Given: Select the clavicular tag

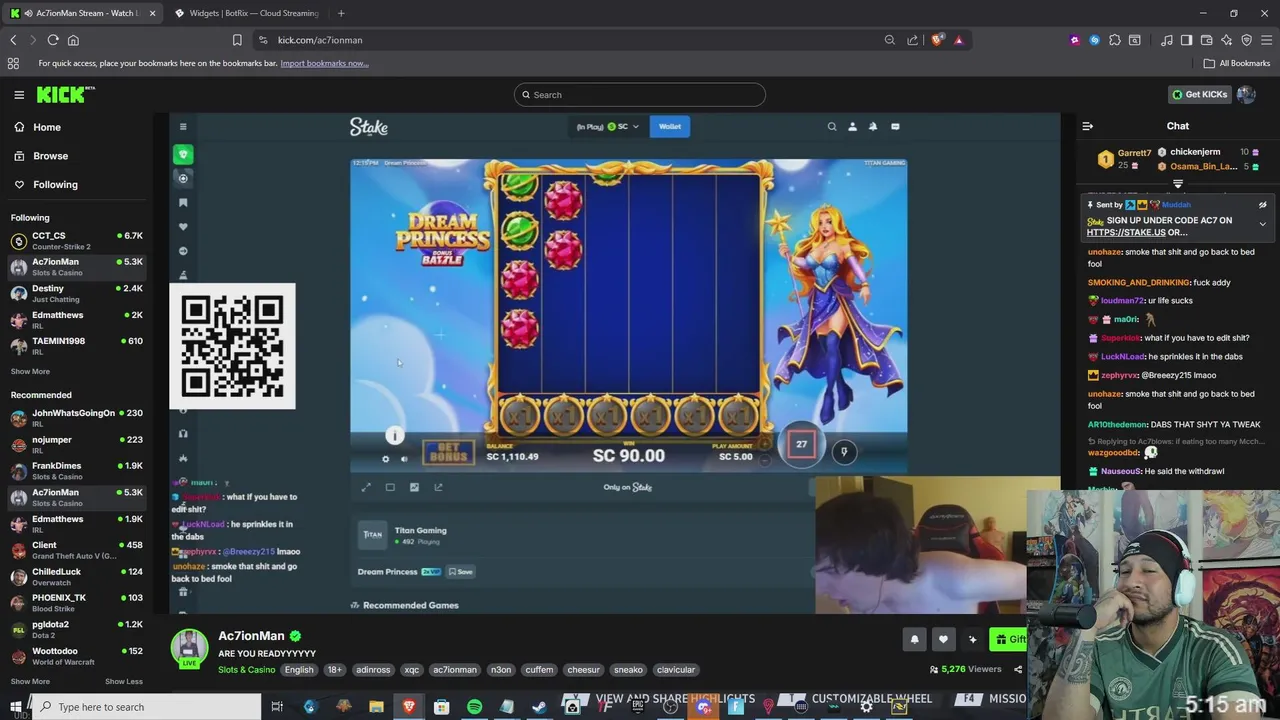Looking at the screenshot, I should [x=676, y=670].
